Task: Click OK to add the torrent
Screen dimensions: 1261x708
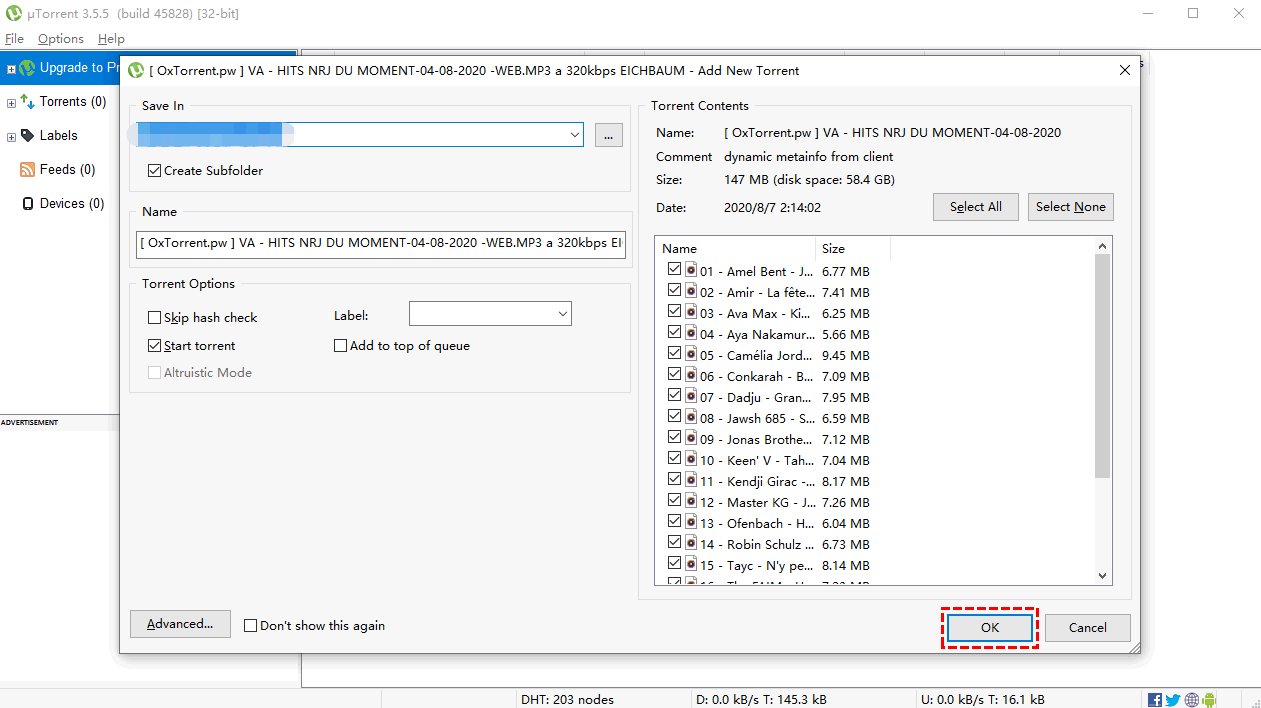Action: (989, 628)
